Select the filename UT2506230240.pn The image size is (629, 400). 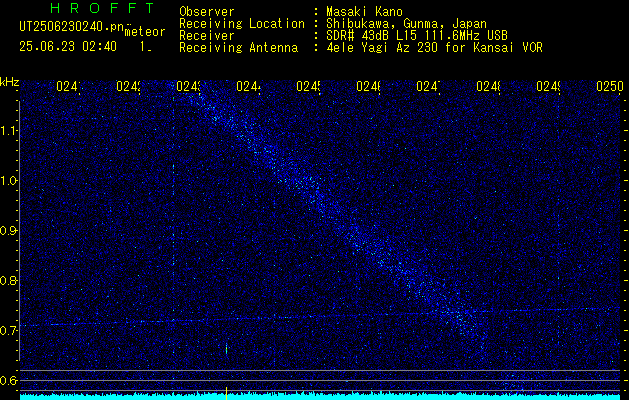point(71,27)
